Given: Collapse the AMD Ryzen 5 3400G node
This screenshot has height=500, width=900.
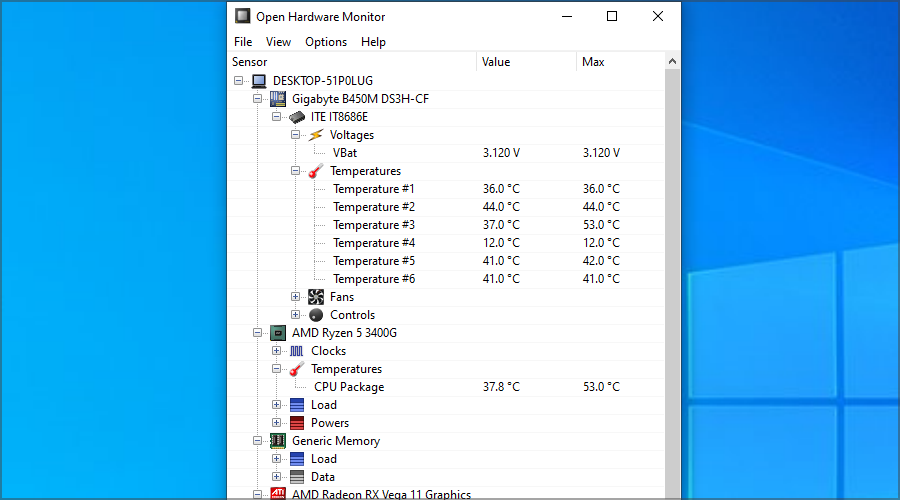Looking at the screenshot, I should [x=258, y=333].
